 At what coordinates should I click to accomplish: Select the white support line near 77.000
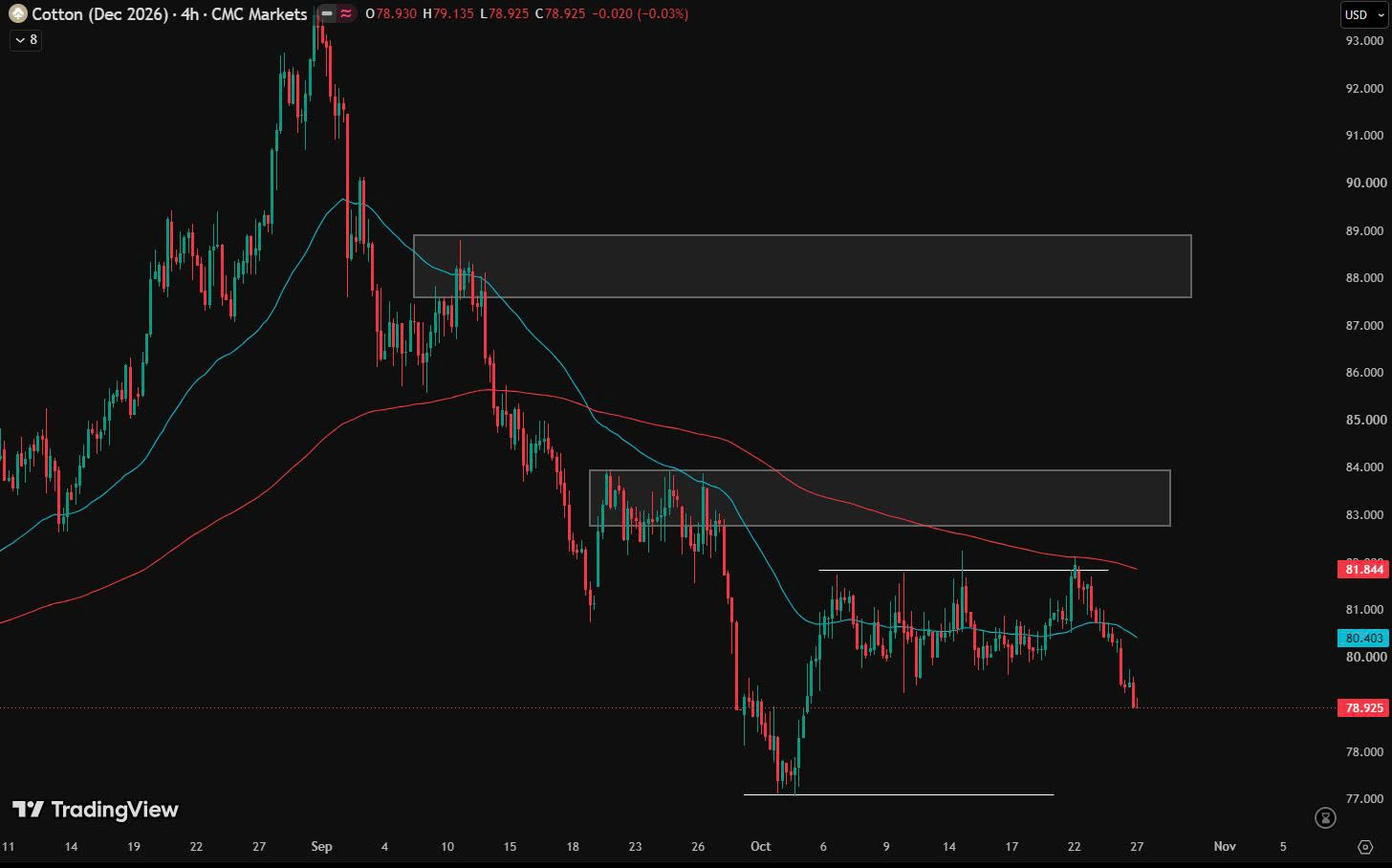[899, 794]
